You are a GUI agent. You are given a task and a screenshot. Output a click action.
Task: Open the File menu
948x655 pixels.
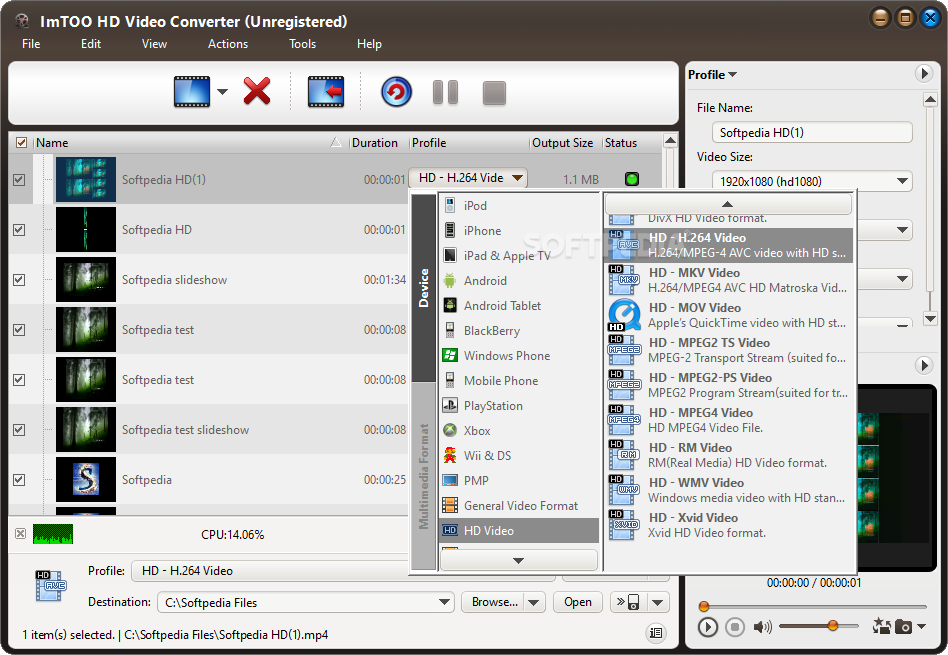click(31, 44)
